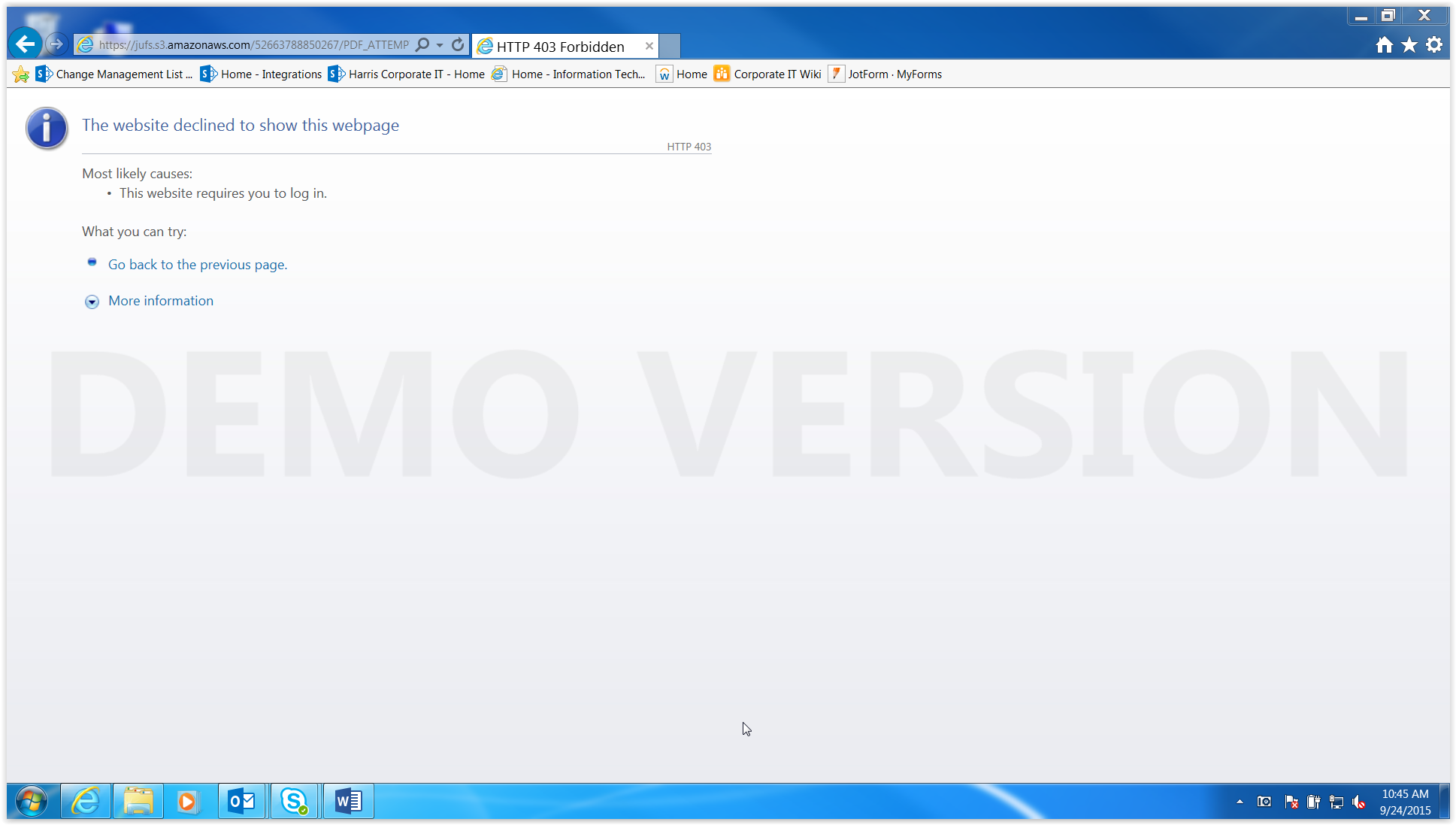Click the volume speaker tray icon
Screen dimensions: 1456x825
[1358, 802]
